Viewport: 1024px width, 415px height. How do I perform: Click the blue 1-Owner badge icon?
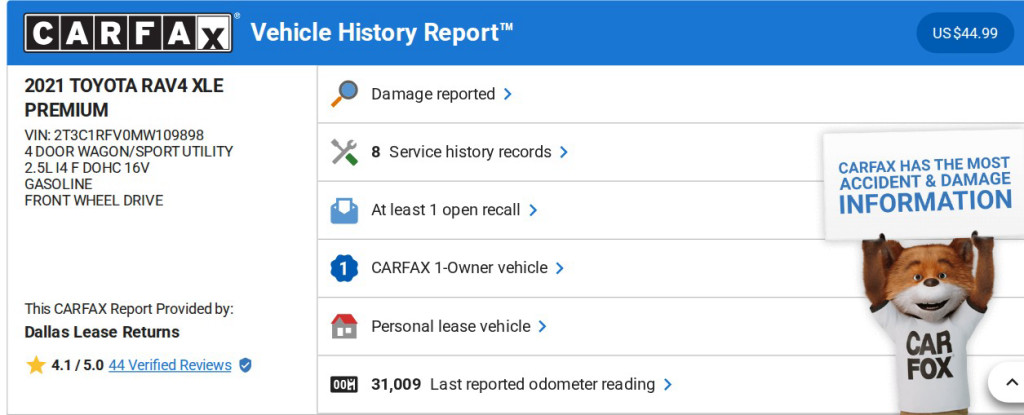[344, 268]
